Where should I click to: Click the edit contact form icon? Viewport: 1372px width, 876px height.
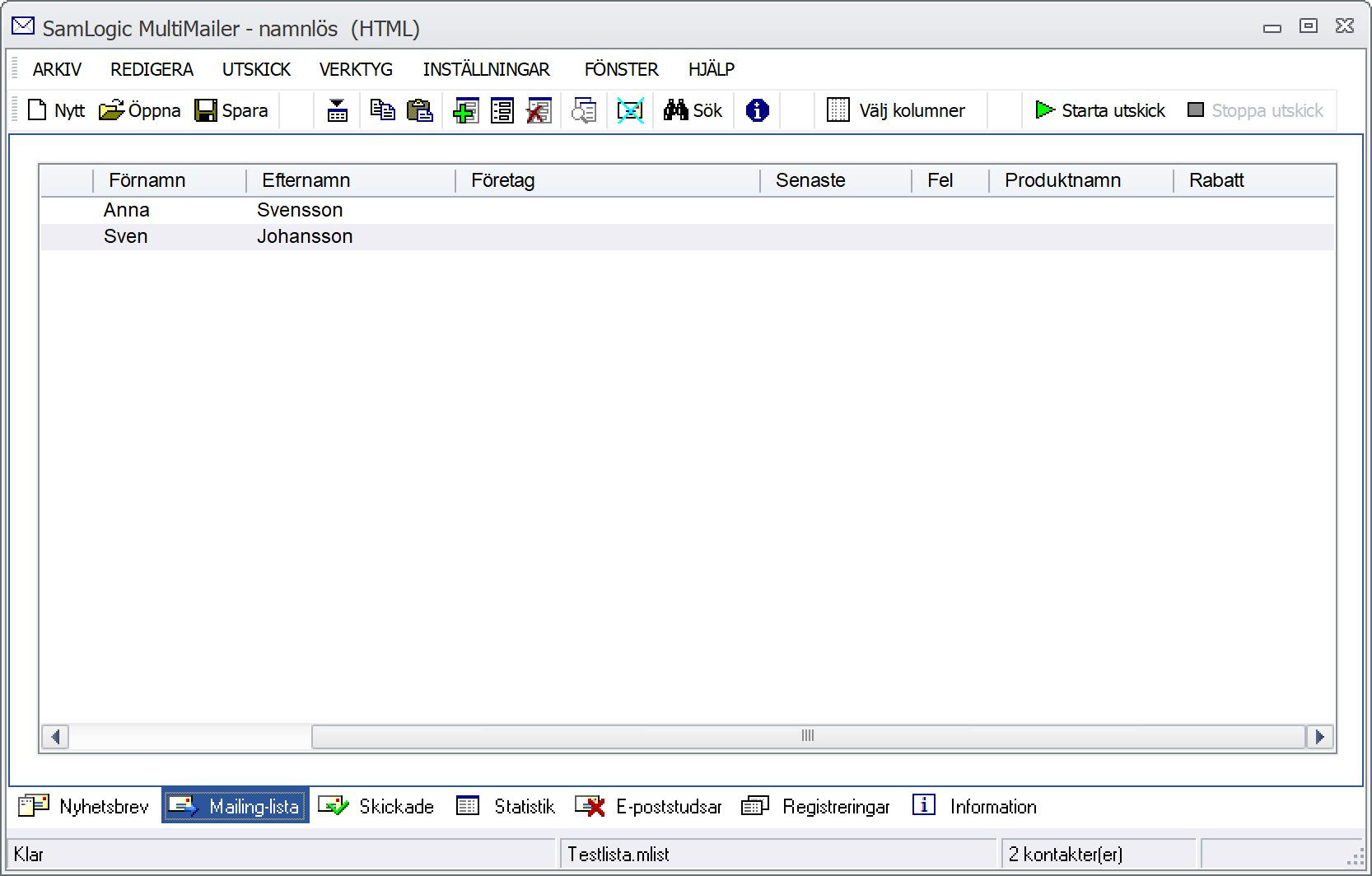click(x=502, y=110)
